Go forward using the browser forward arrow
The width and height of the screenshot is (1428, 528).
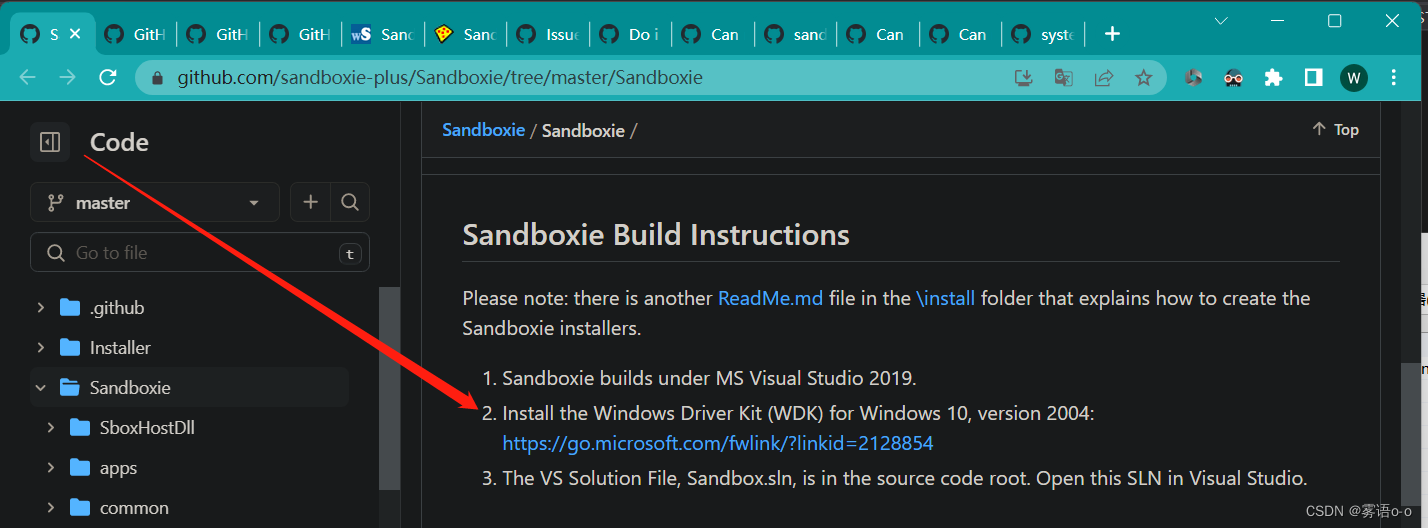[x=68, y=77]
